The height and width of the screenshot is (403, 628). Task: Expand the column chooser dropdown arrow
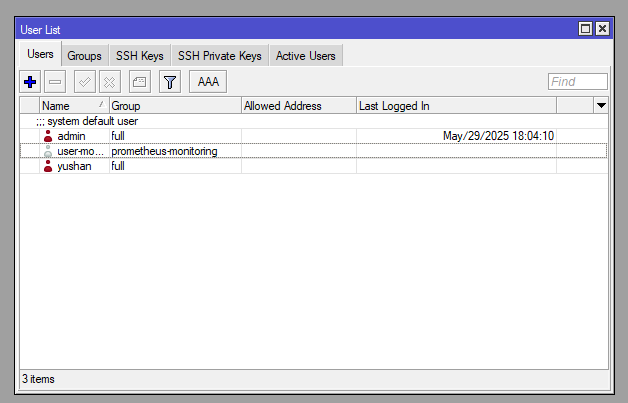(x=601, y=105)
